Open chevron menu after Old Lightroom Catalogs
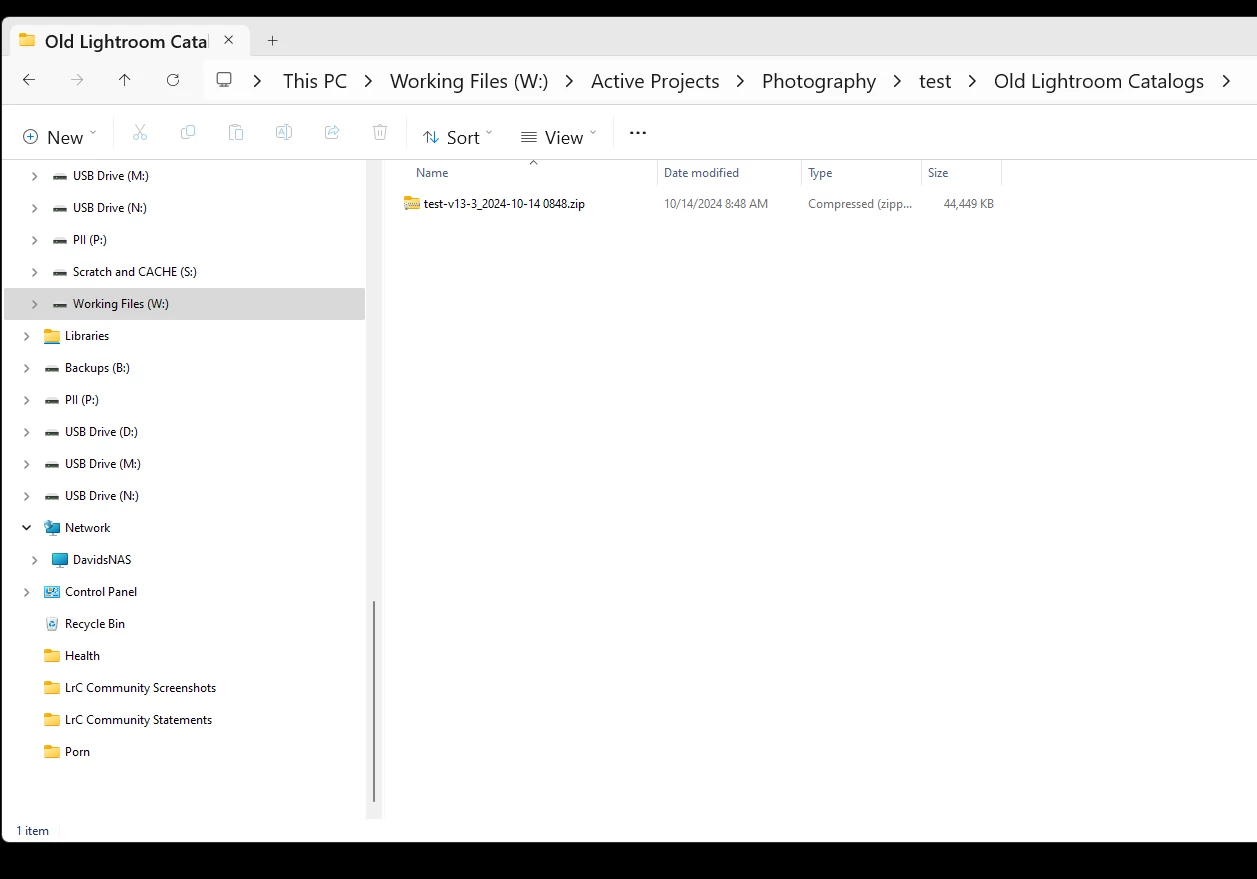The height and width of the screenshot is (879, 1257). 1227,81
